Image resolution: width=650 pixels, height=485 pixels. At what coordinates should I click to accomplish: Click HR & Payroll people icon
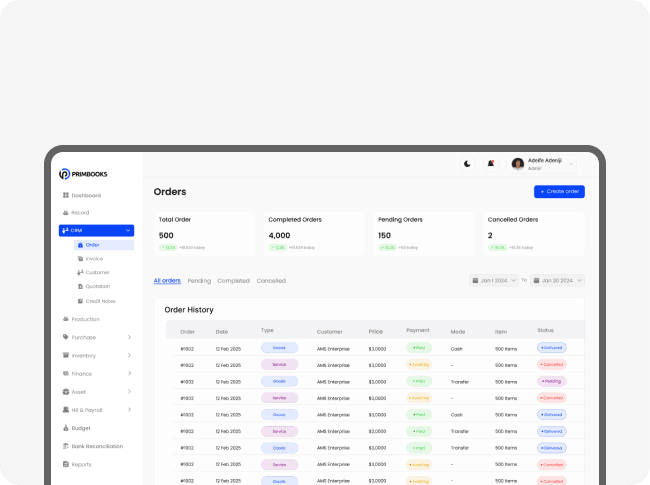(x=65, y=410)
